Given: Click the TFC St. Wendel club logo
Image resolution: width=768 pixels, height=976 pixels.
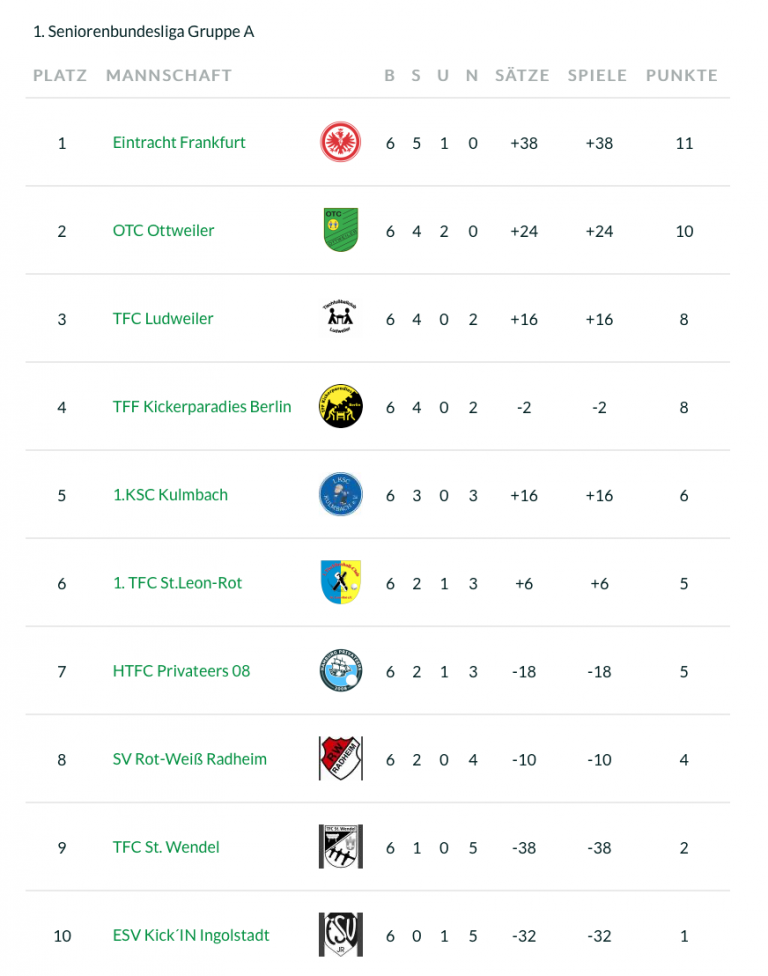Looking at the screenshot, I should 341,846.
